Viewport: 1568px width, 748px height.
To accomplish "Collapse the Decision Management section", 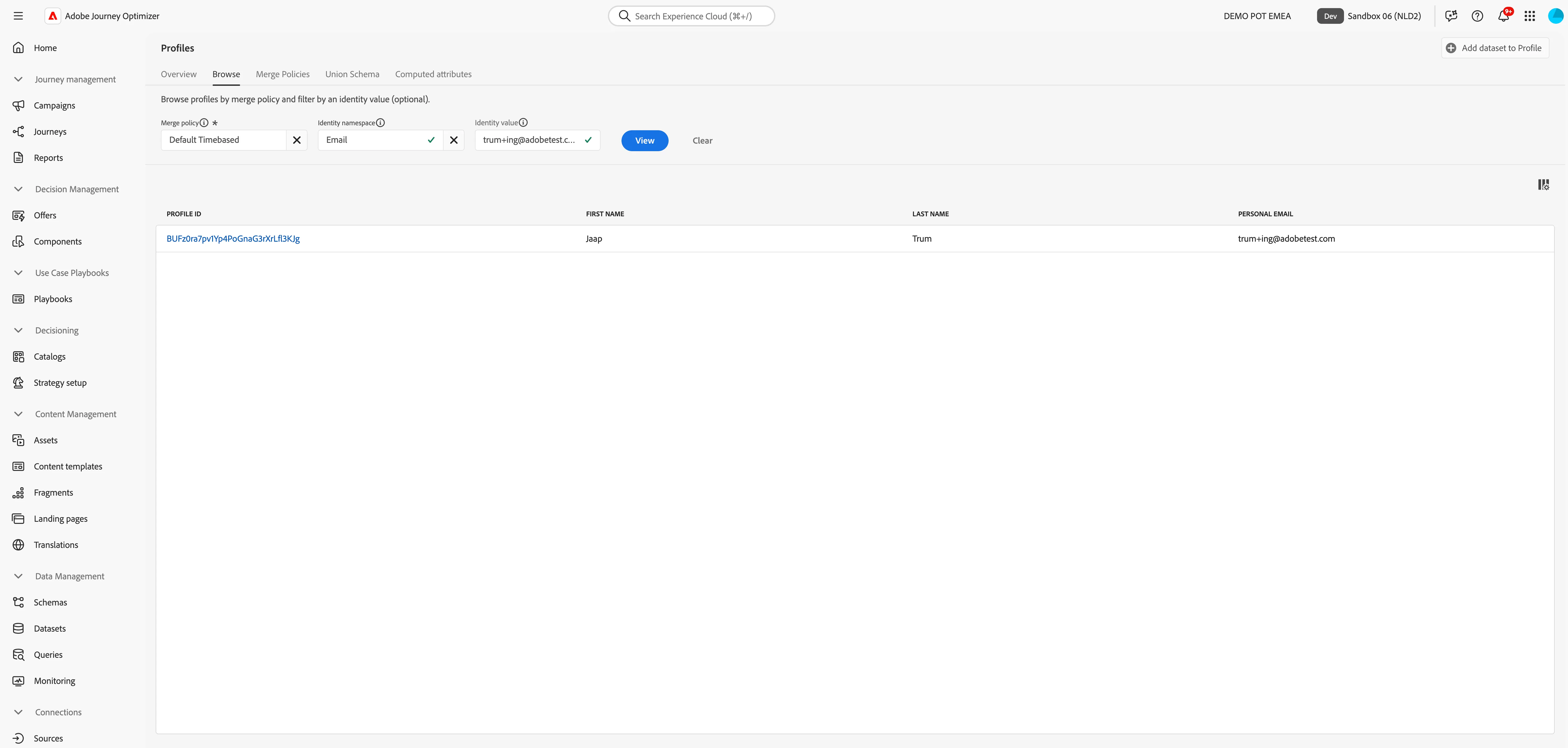I will coord(18,189).
